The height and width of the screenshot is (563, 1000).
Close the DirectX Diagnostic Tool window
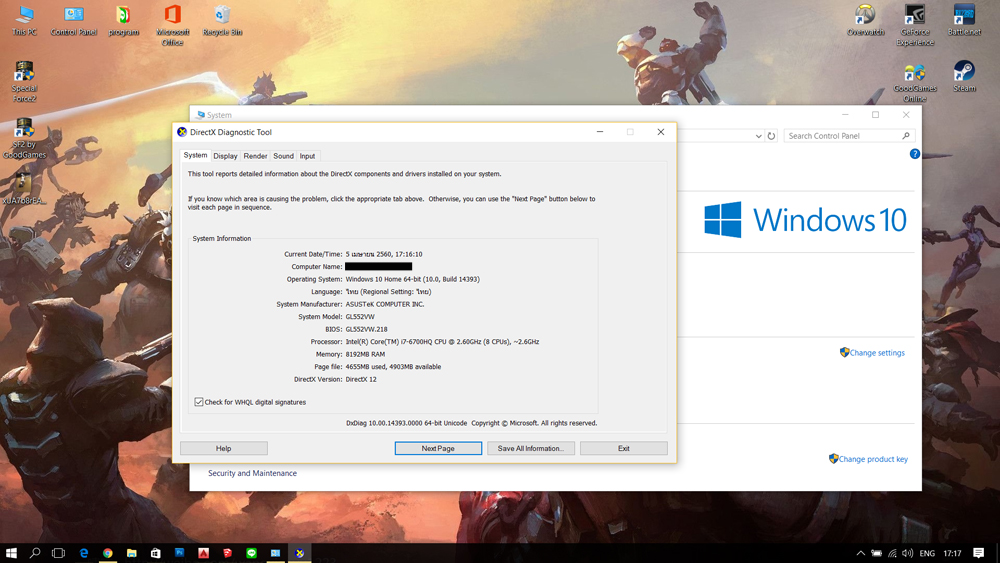click(661, 132)
